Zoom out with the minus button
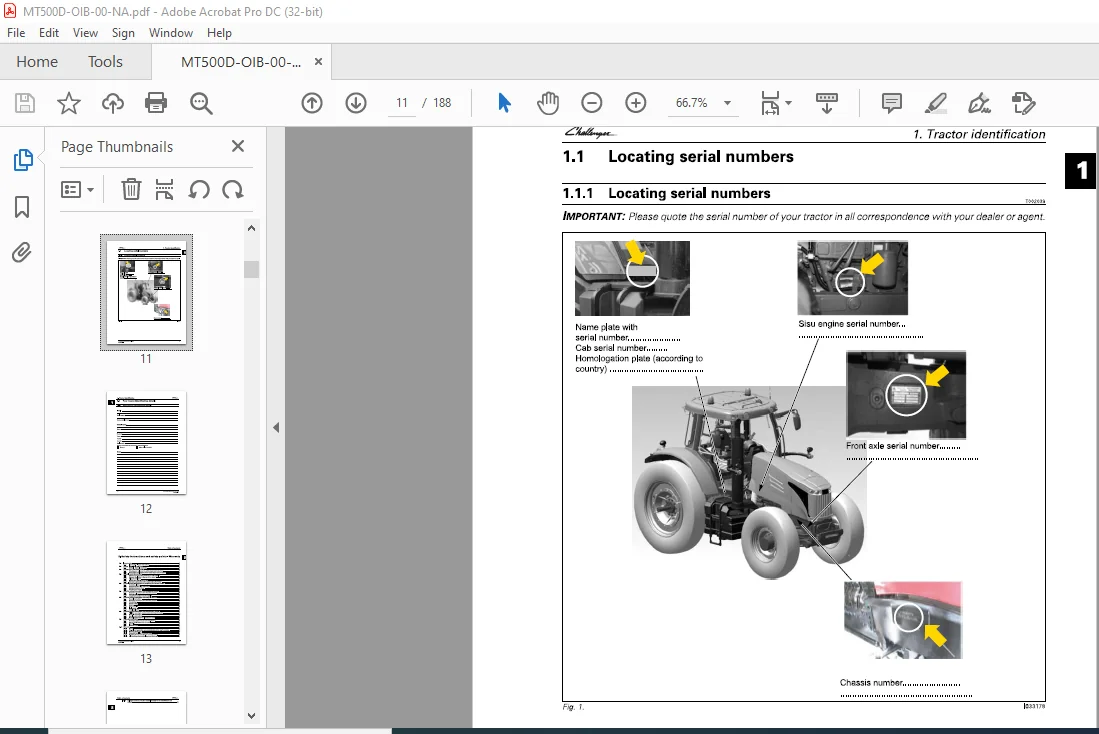 [x=592, y=103]
